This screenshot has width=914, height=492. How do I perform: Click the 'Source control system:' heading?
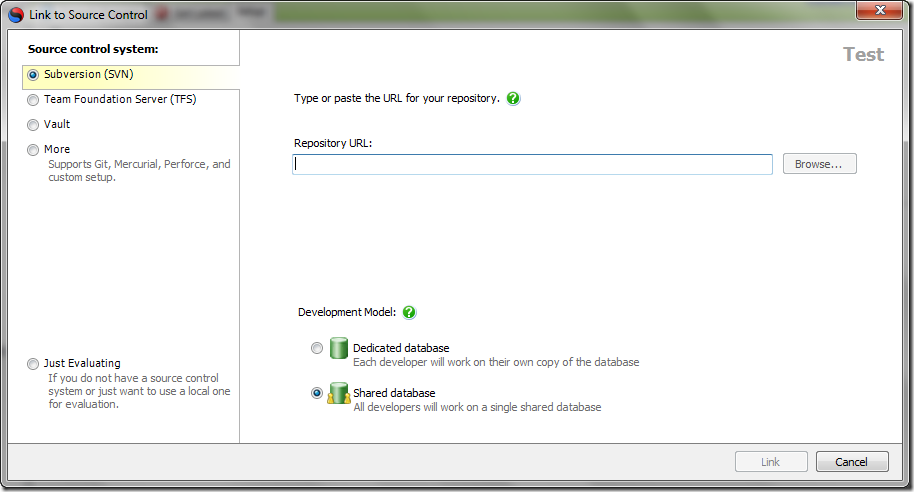[93, 49]
